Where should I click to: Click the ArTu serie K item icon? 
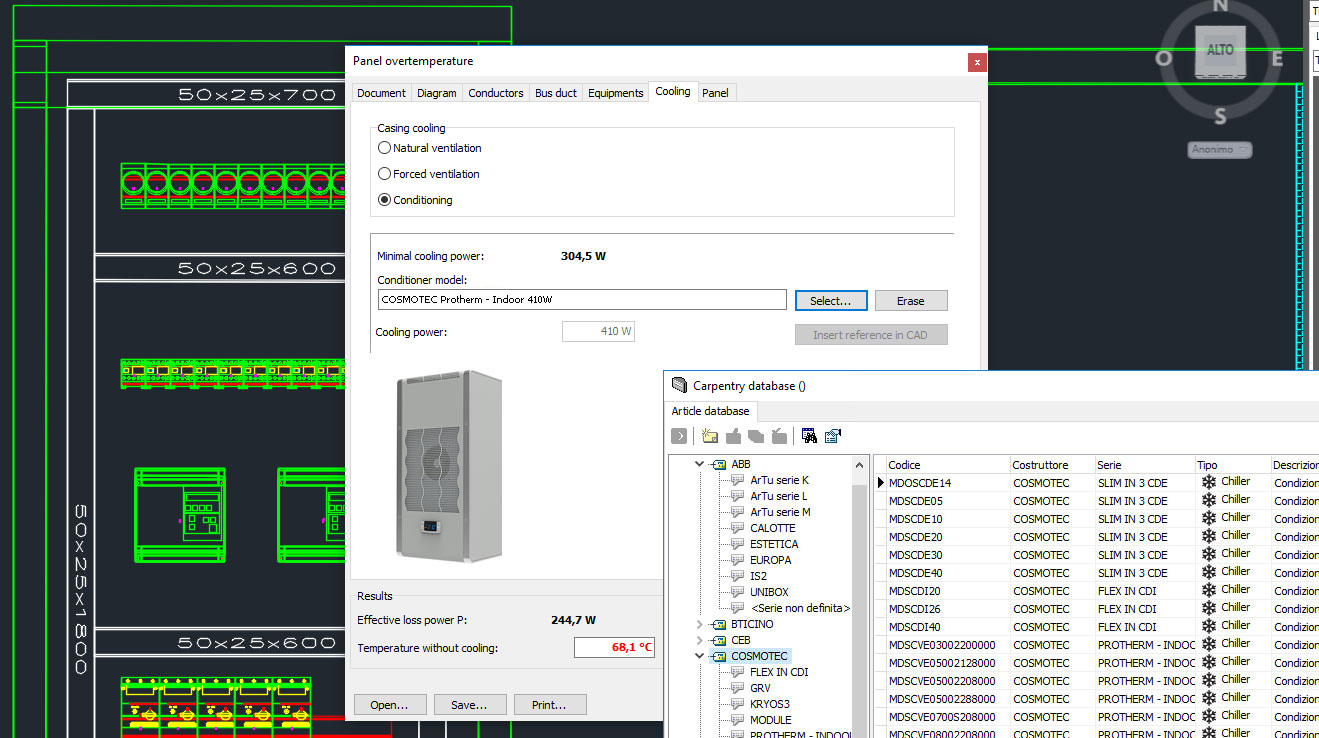tap(738, 480)
